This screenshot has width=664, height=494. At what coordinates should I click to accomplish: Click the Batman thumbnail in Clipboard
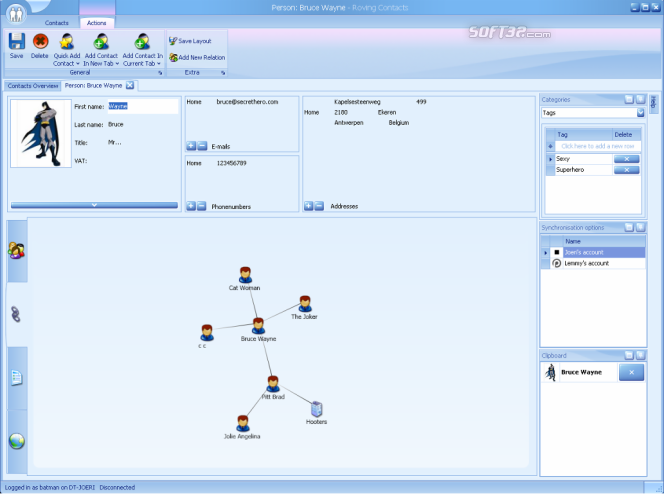click(551, 373)
